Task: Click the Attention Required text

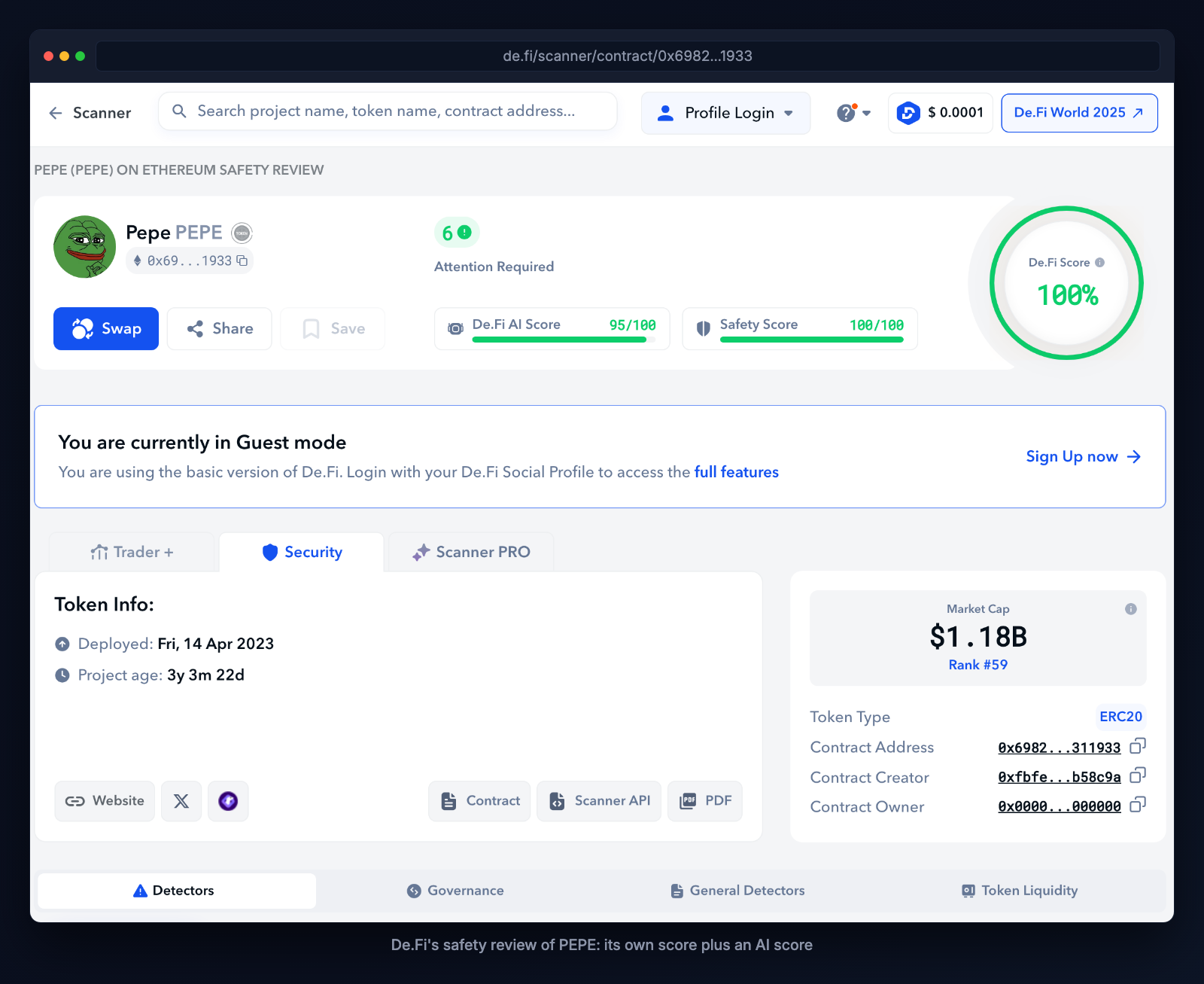Action: 494,267
